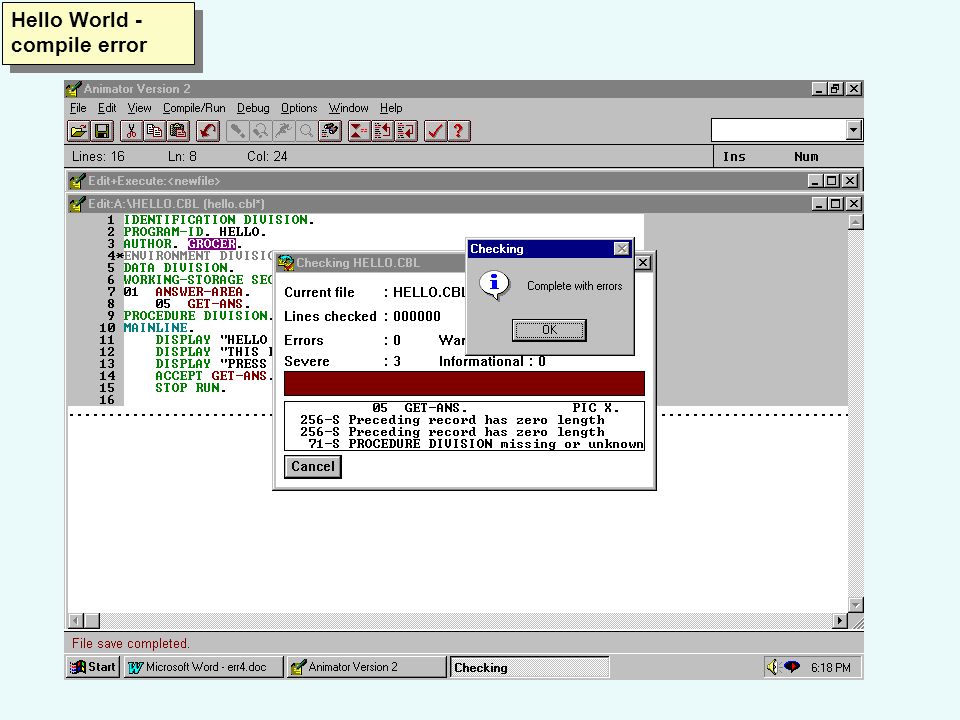Screen dimensions: 960x720
Task: Click the red tray icon beside the clock
Action: [792, 667]
